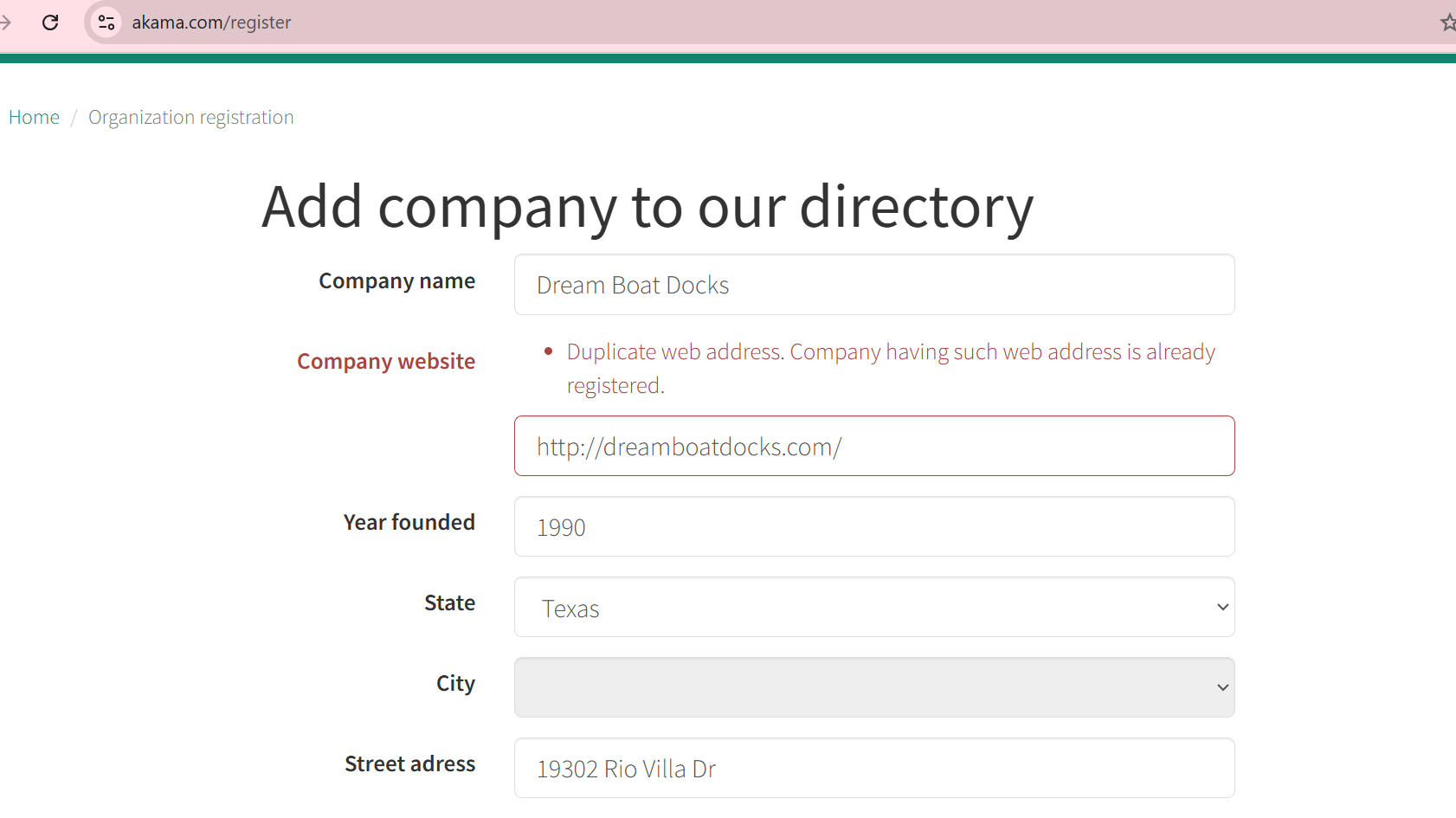Edit the Company website URL field

click(873, 446)
